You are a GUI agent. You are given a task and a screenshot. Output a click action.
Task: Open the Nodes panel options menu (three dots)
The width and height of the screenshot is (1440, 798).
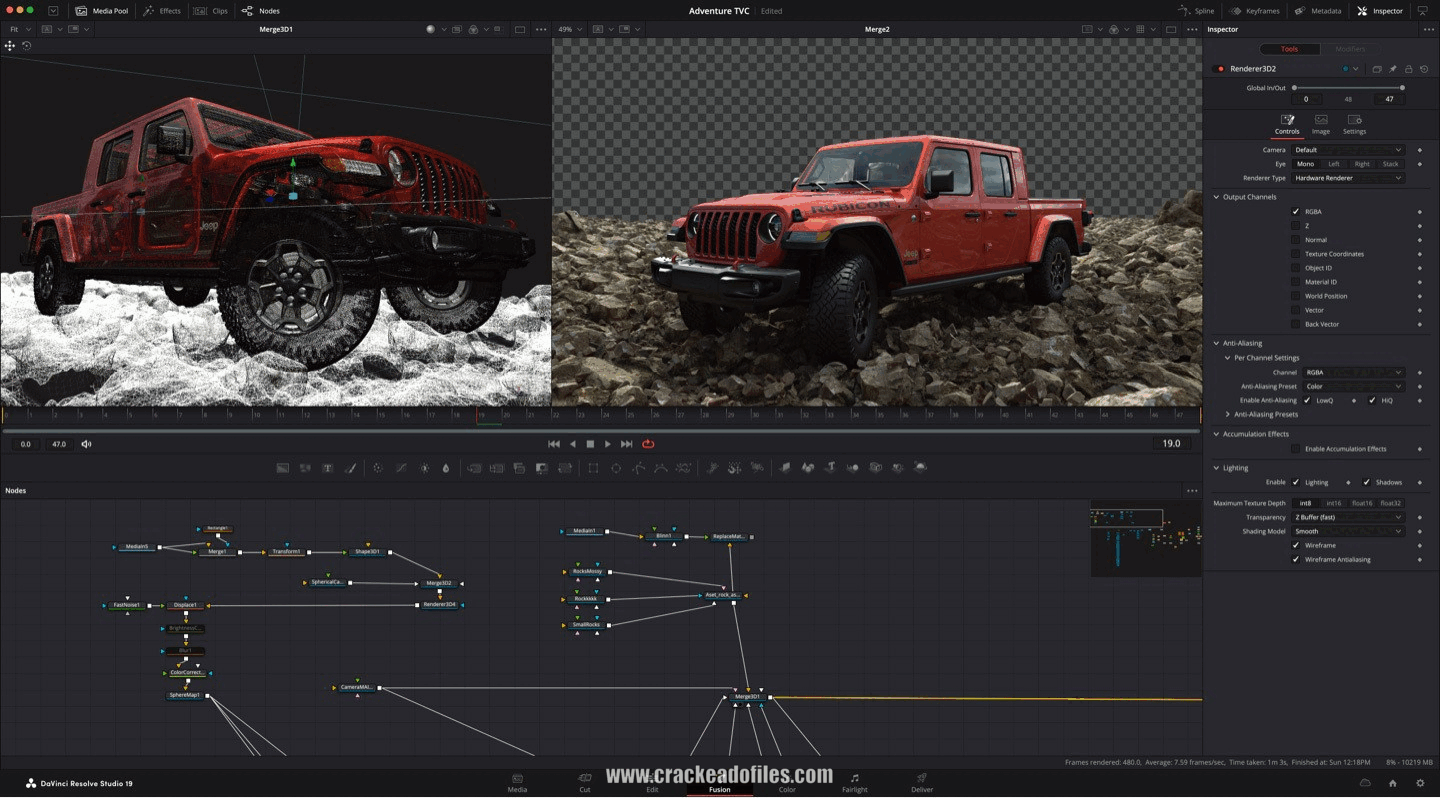click(x=1191, y=491)
